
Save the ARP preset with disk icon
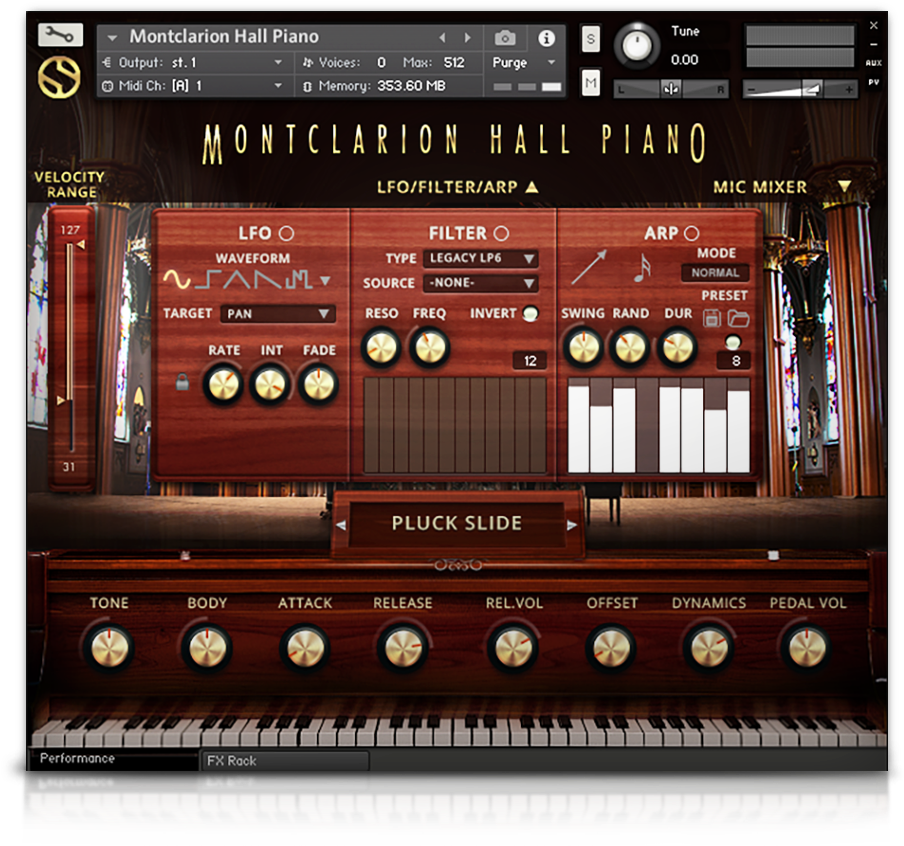[x=712, y=318]
